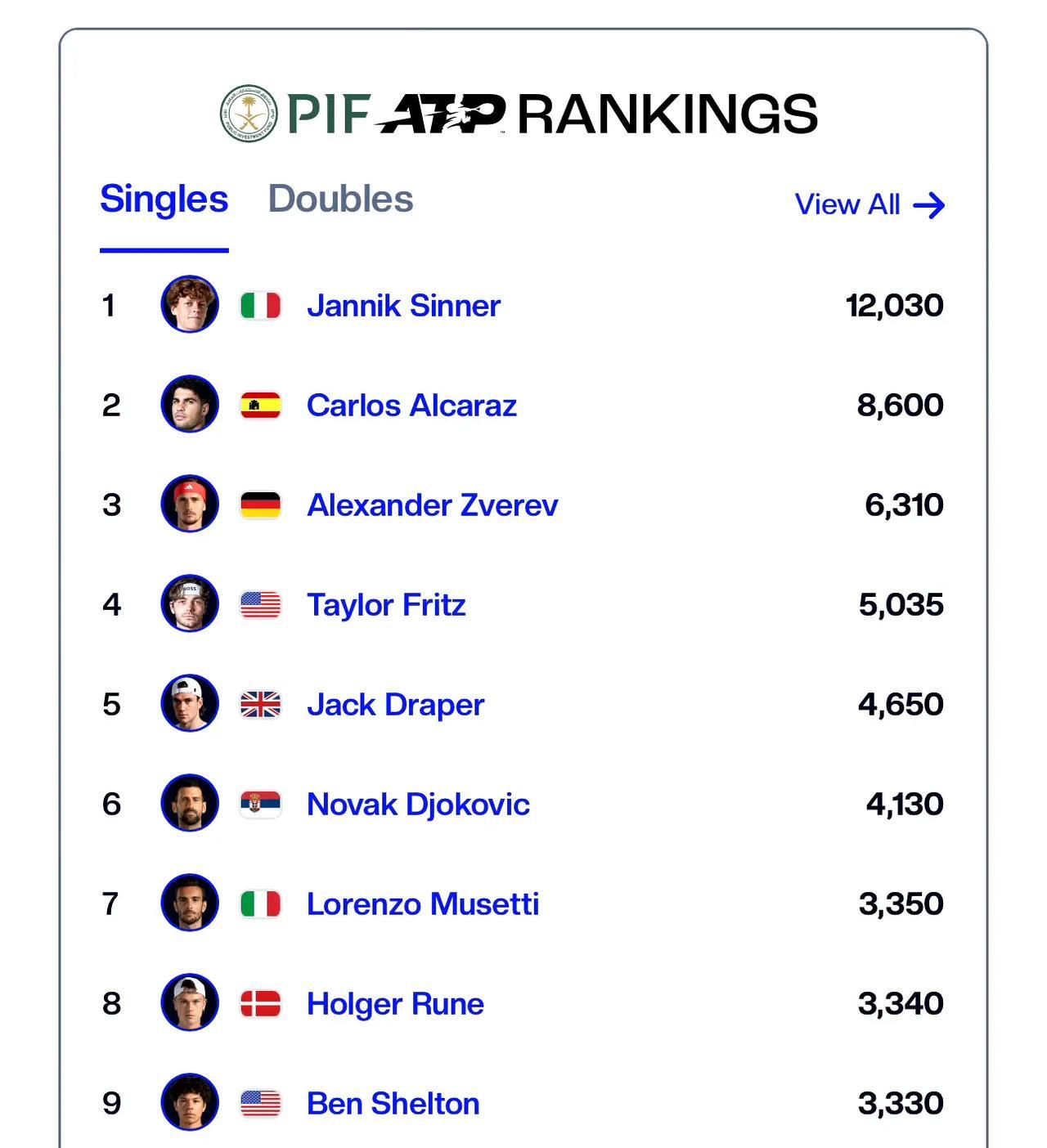Click UK flag beside Jack Draper
1047x1148 pixels.
[x=261, y=705]
